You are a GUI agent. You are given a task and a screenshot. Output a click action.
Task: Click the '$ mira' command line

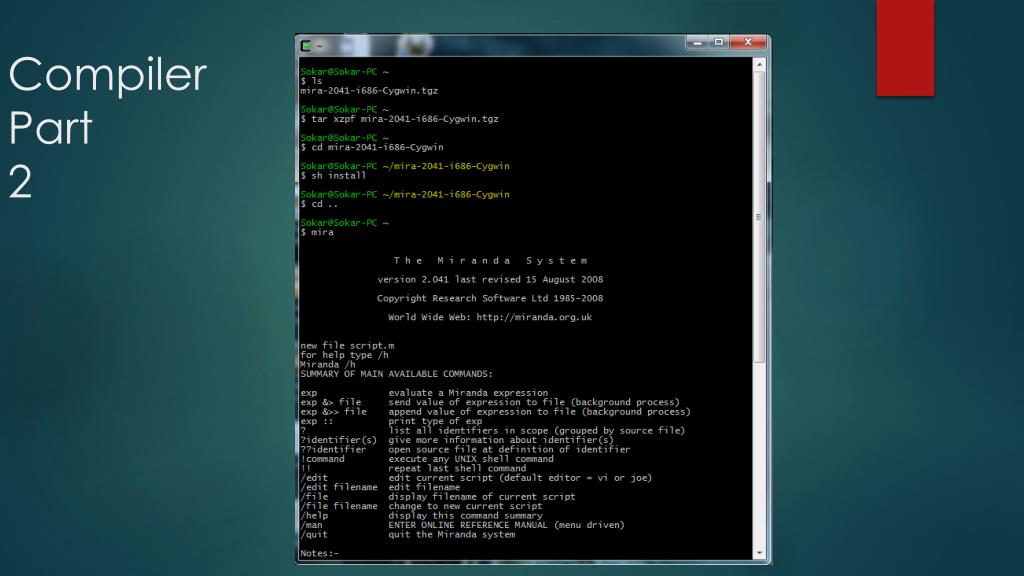[317, 232]
